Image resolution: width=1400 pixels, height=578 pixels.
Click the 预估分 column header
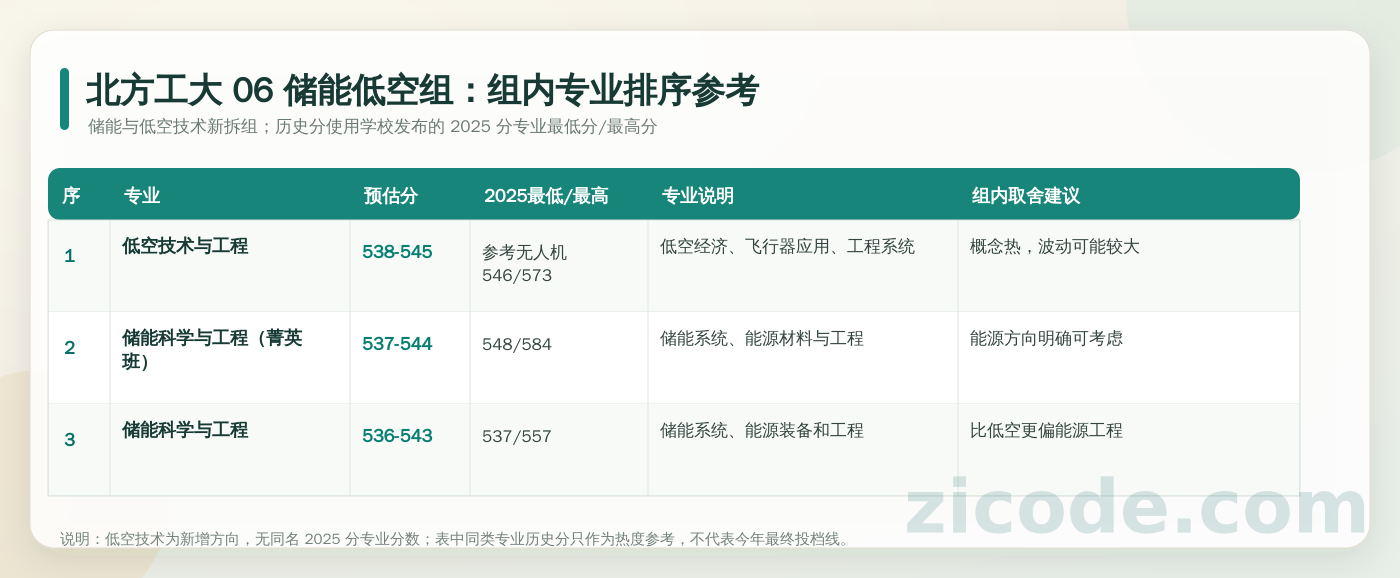[390, 196]
